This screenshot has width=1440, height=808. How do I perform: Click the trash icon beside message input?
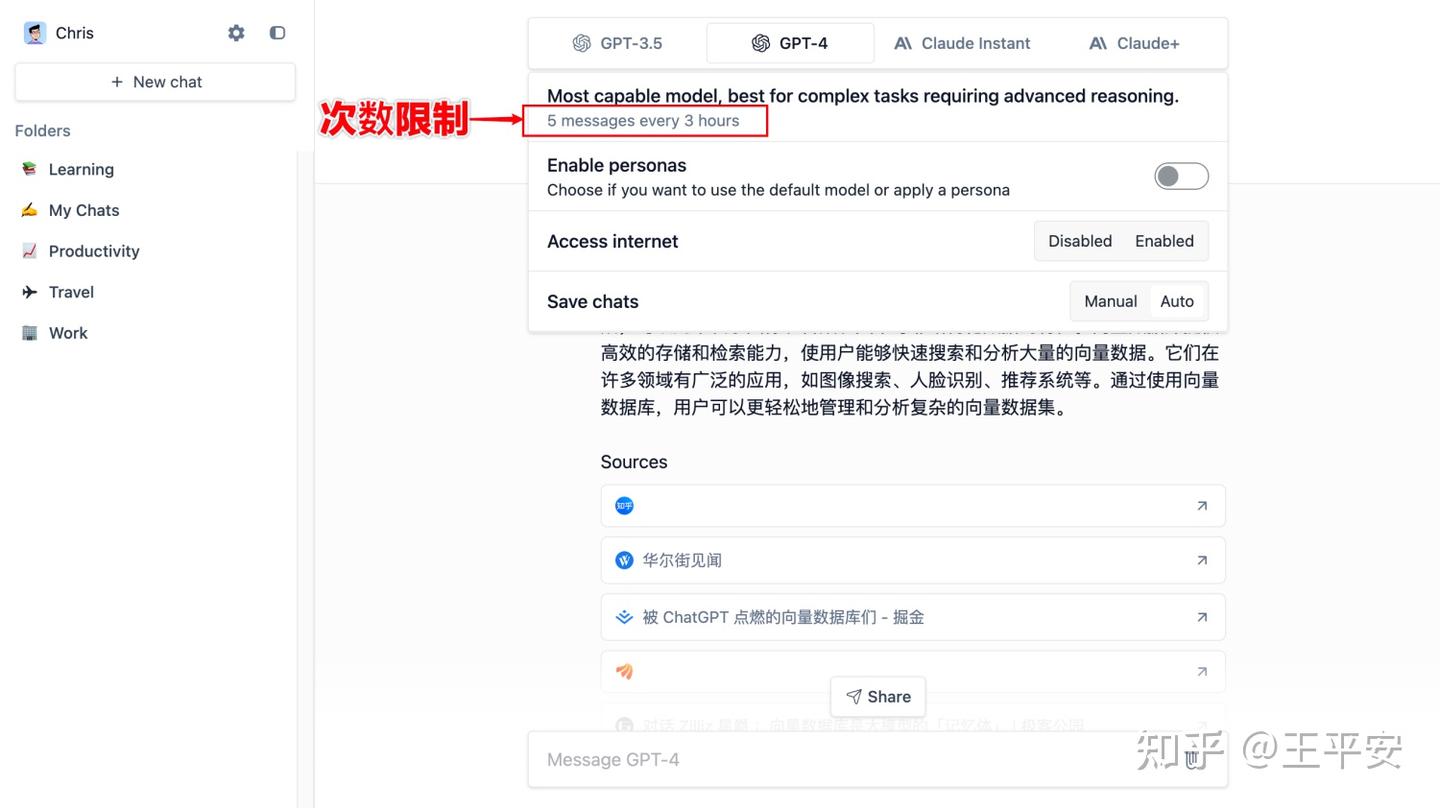coord(1191,760)
